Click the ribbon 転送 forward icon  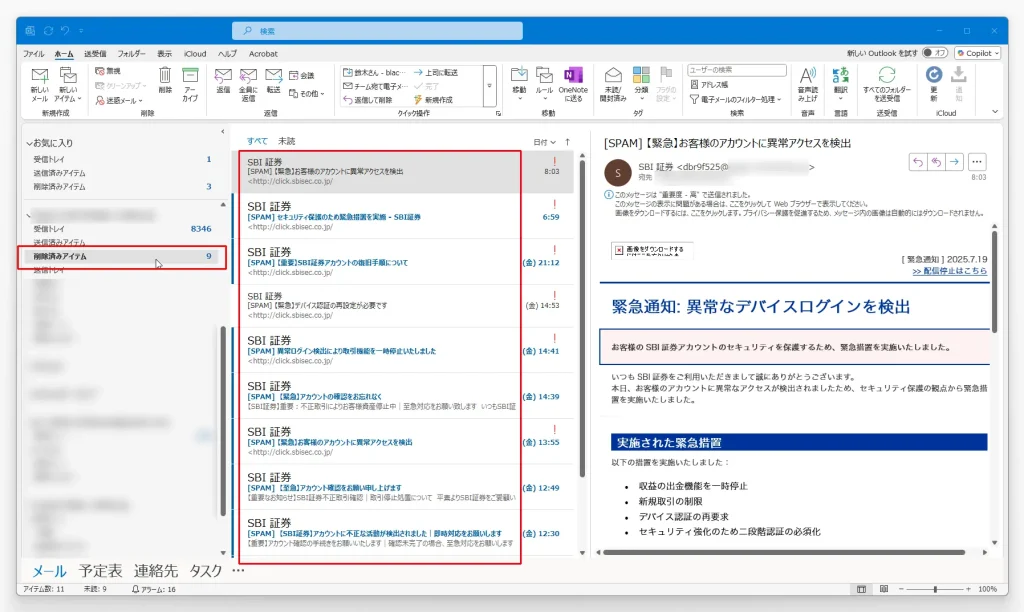[274, 80]
